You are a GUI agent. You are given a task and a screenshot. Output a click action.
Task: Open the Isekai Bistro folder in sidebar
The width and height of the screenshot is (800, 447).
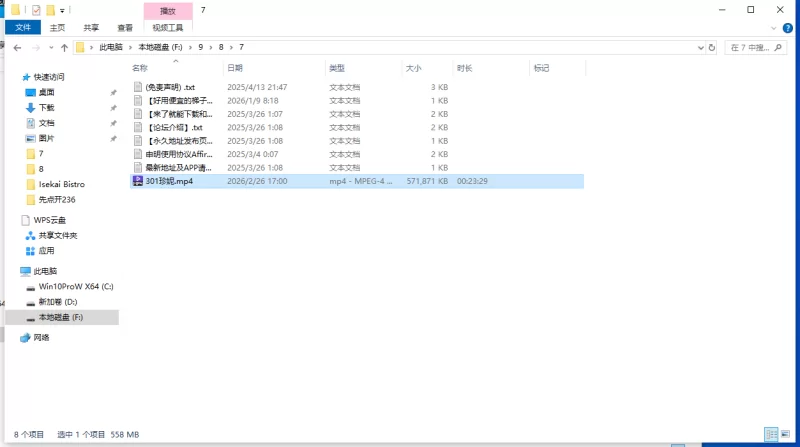62,184
